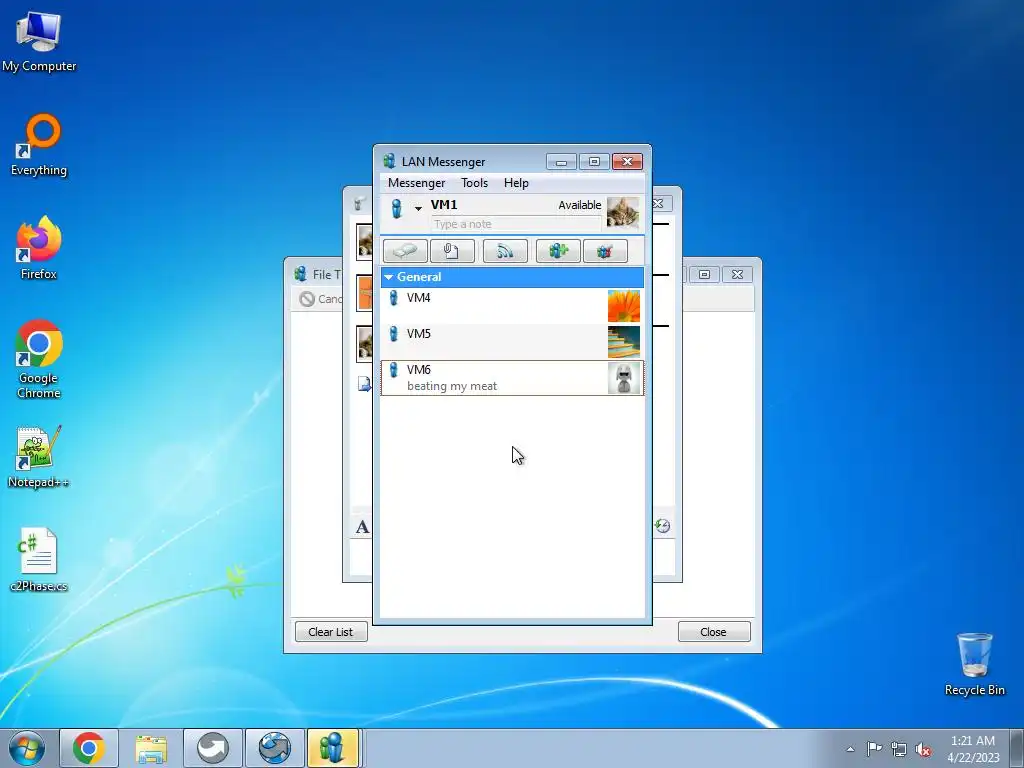The image size is (1024, 768).
Task: Focus the 'Type a note' field
Action: tap(516, 224)
